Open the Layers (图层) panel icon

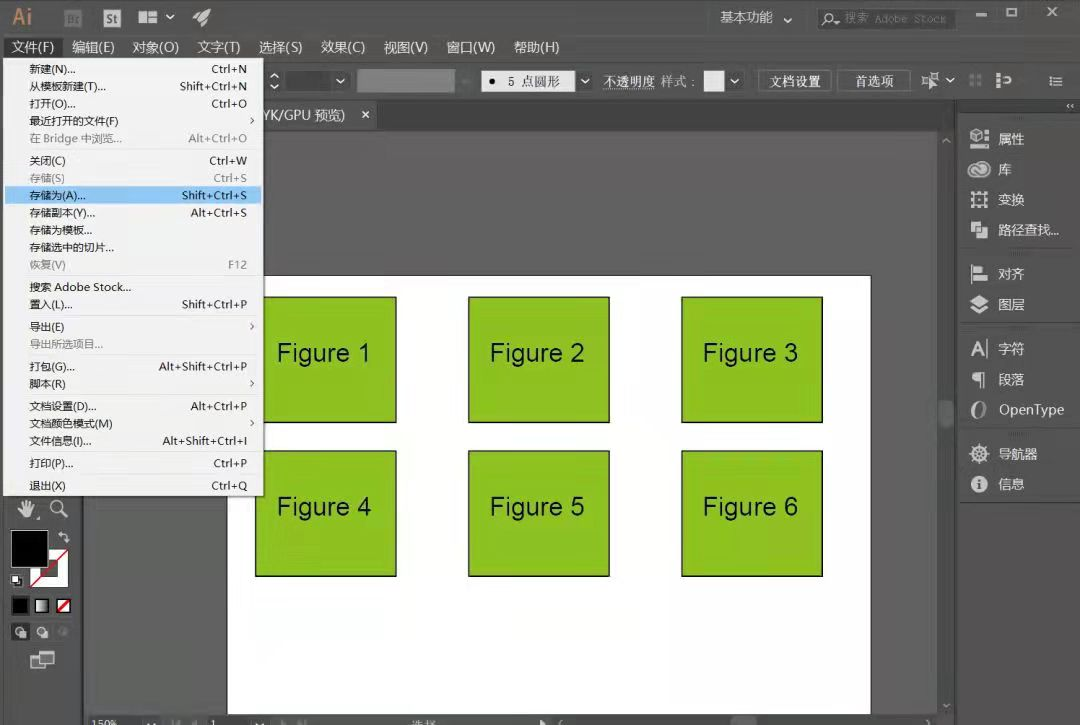(x=979, y=304)
